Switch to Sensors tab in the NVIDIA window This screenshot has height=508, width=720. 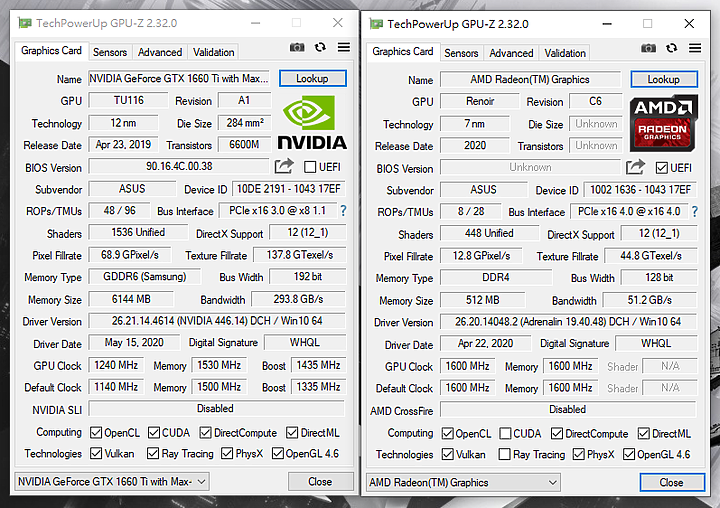110,52
